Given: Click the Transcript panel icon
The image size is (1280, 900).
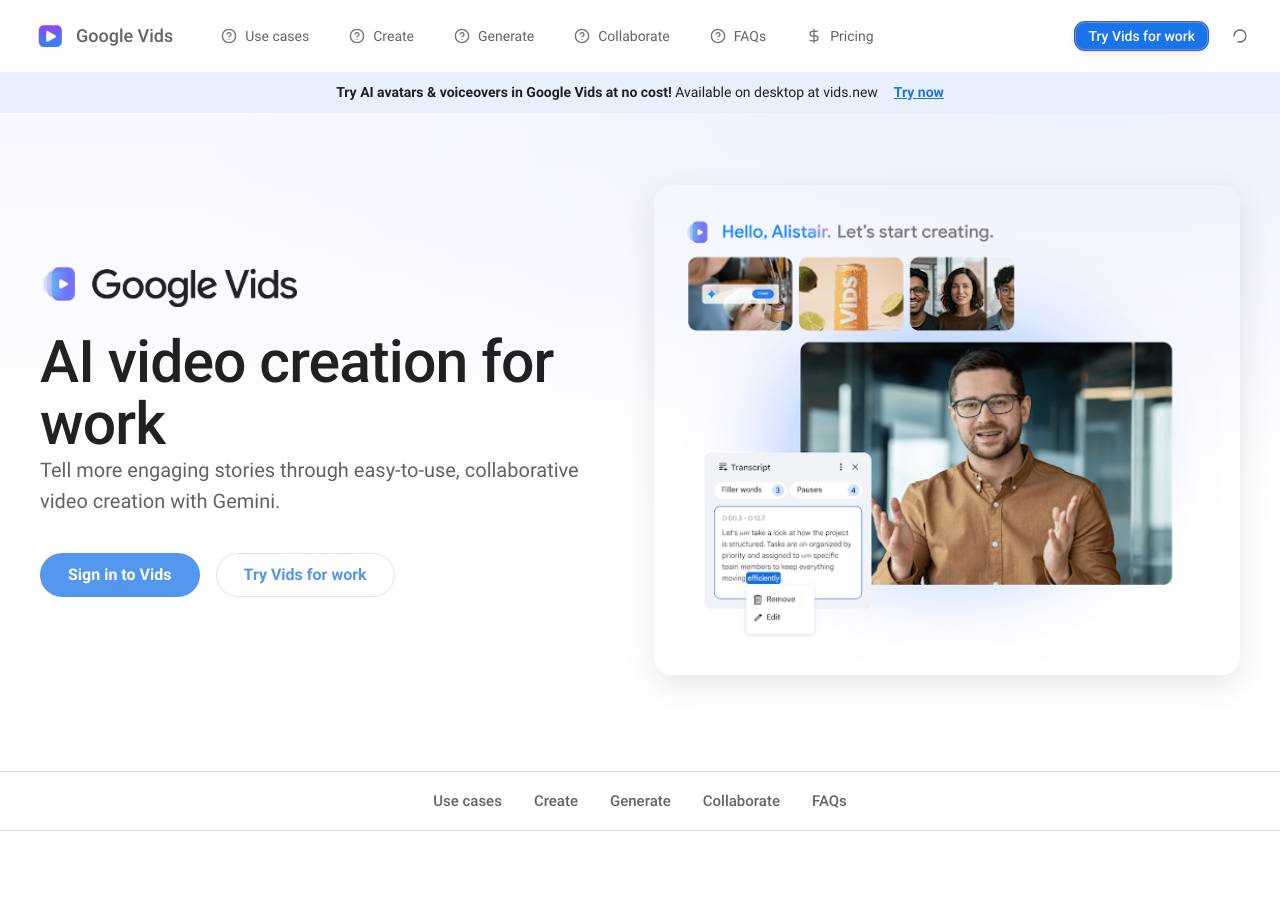Looking at the screenshot, I should tap(723, 467).
